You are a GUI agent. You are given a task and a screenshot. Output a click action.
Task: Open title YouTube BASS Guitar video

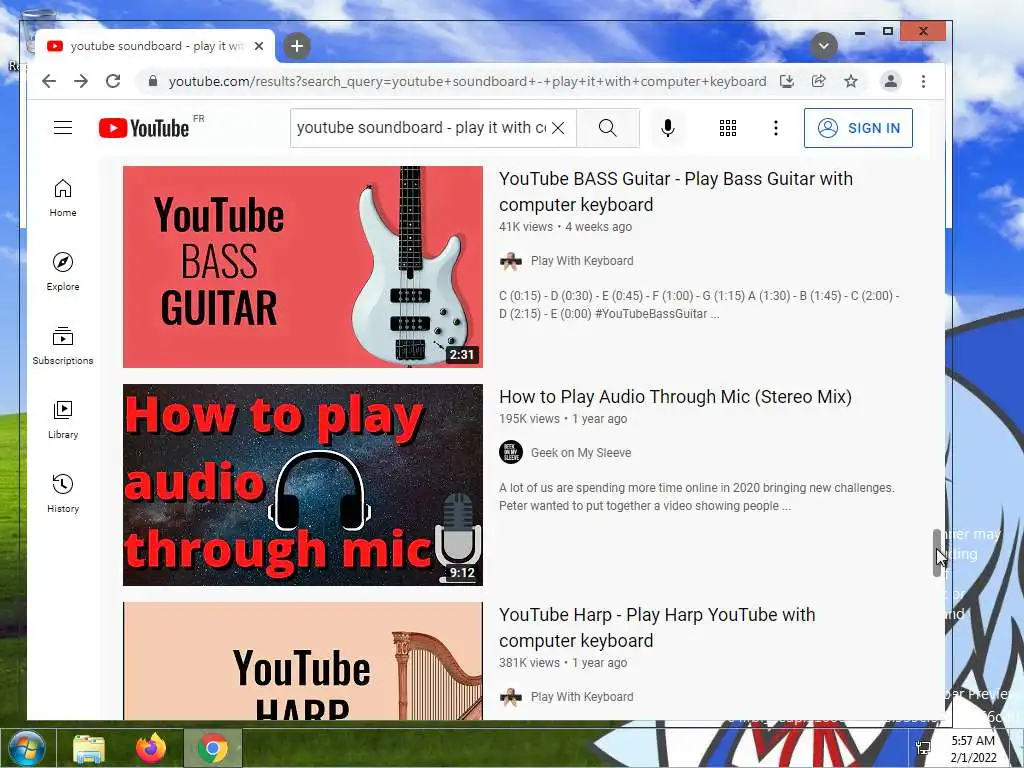click(x=675, y=191)
